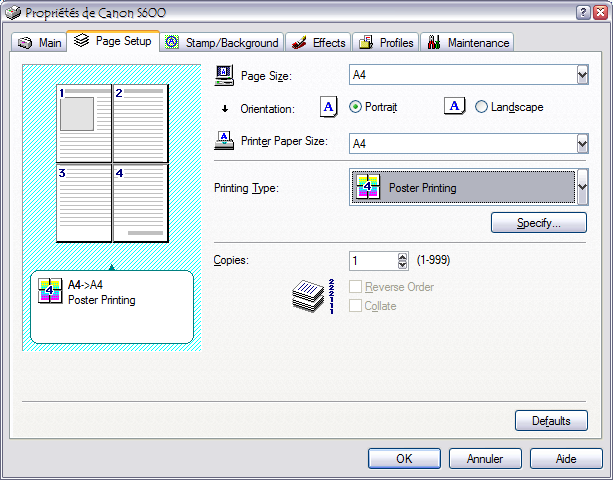This screenshot has width=613, height=480.
Task: Click the Printer Paper Size printer icon
Action: (224, 141)
